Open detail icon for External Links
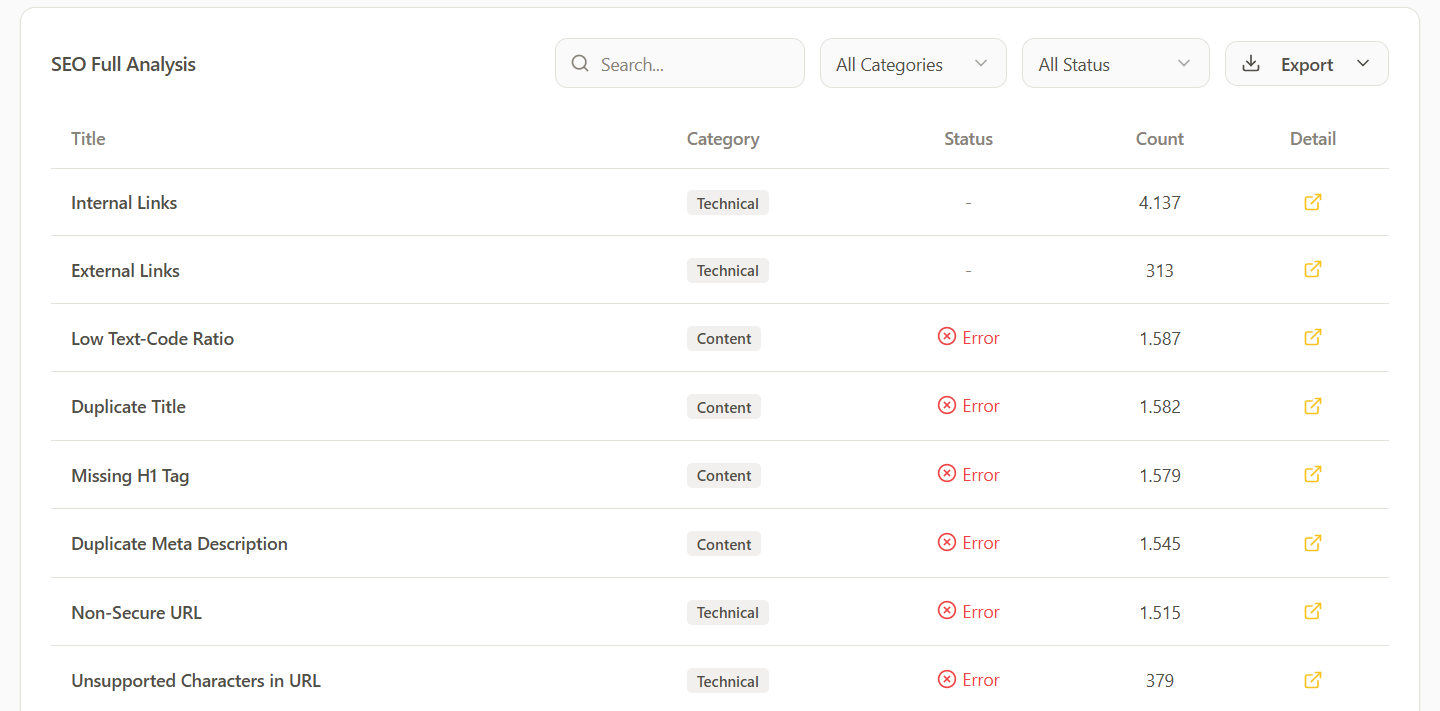Screen dimensions: 1440x711 1313,270
